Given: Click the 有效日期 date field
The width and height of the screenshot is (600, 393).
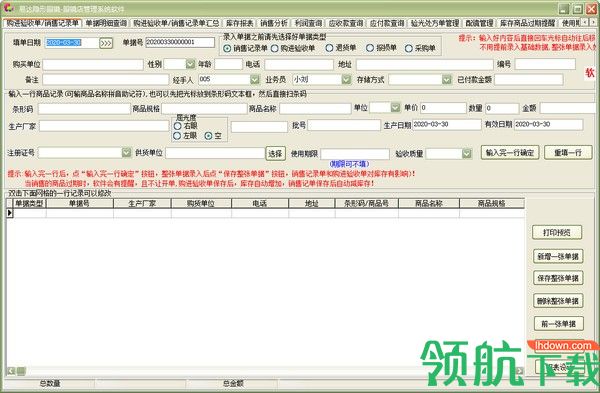Looking at the screenshot, I should (548, 124).
